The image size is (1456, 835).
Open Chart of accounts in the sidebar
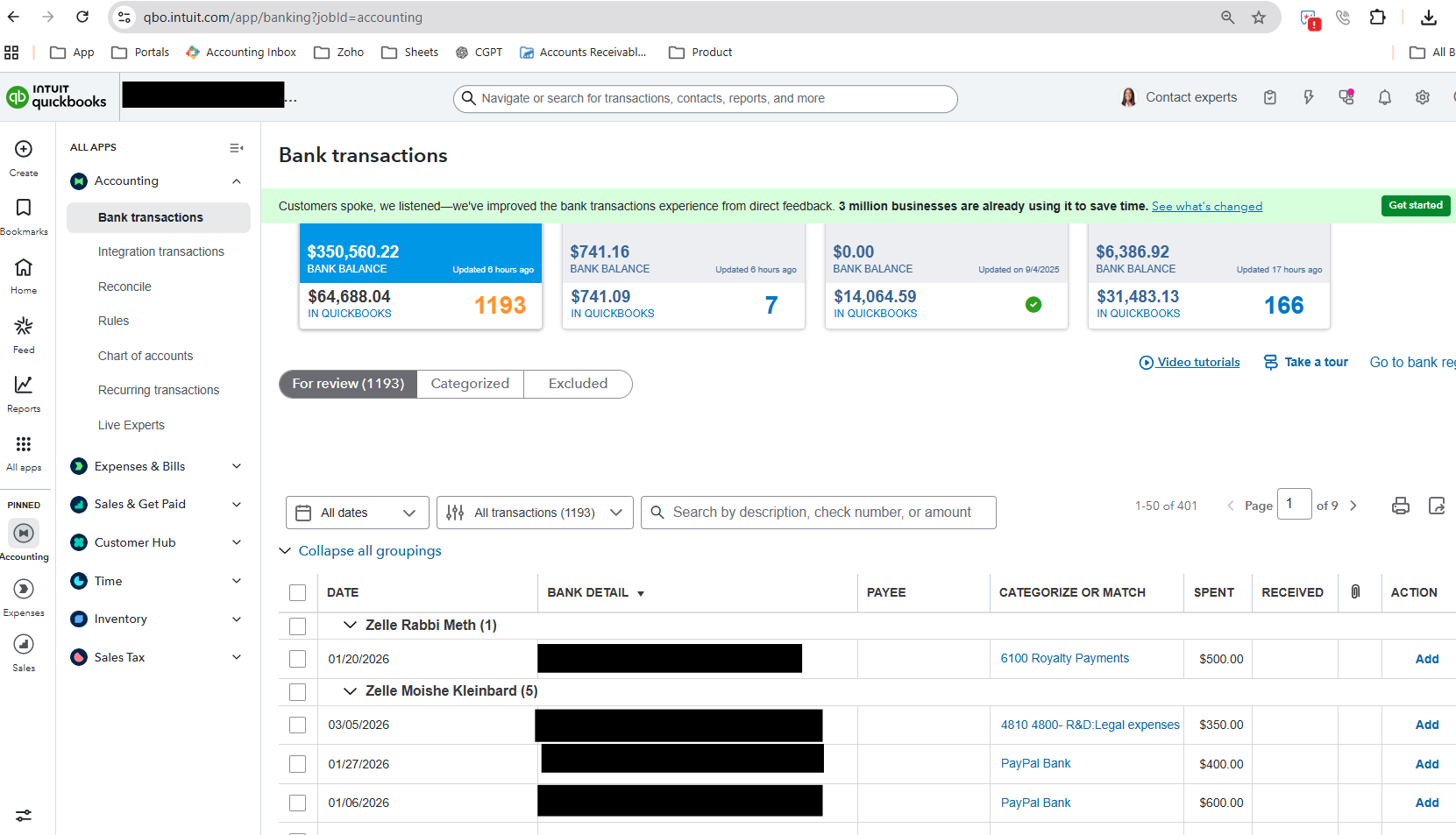146,356
